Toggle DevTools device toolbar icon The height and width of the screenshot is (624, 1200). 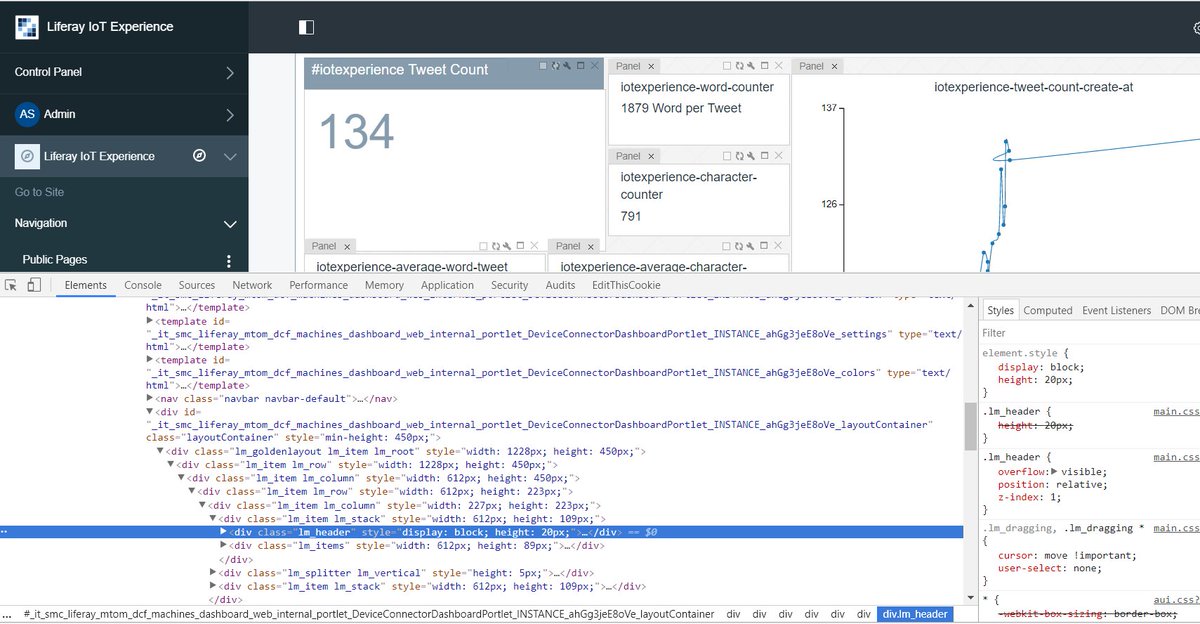pos(34,285)
